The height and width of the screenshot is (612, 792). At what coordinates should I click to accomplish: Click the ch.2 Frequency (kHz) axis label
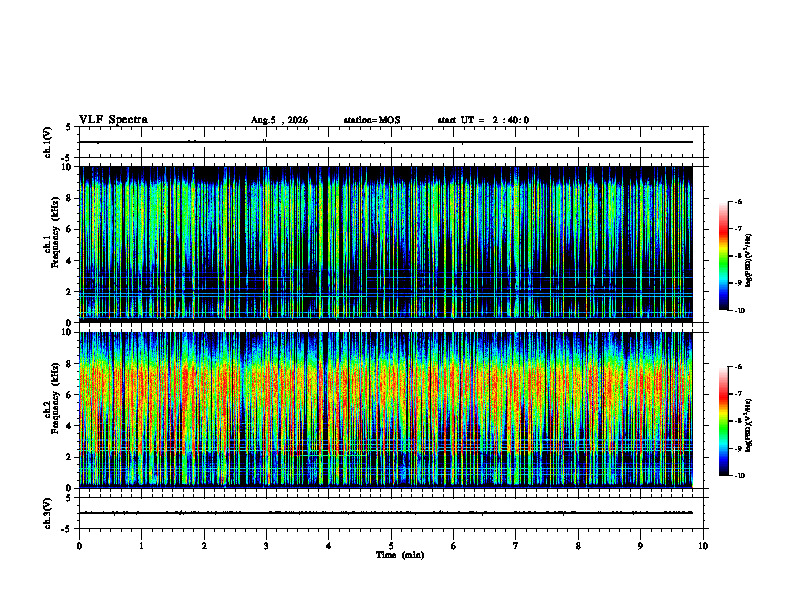click(x=52, y=398)
